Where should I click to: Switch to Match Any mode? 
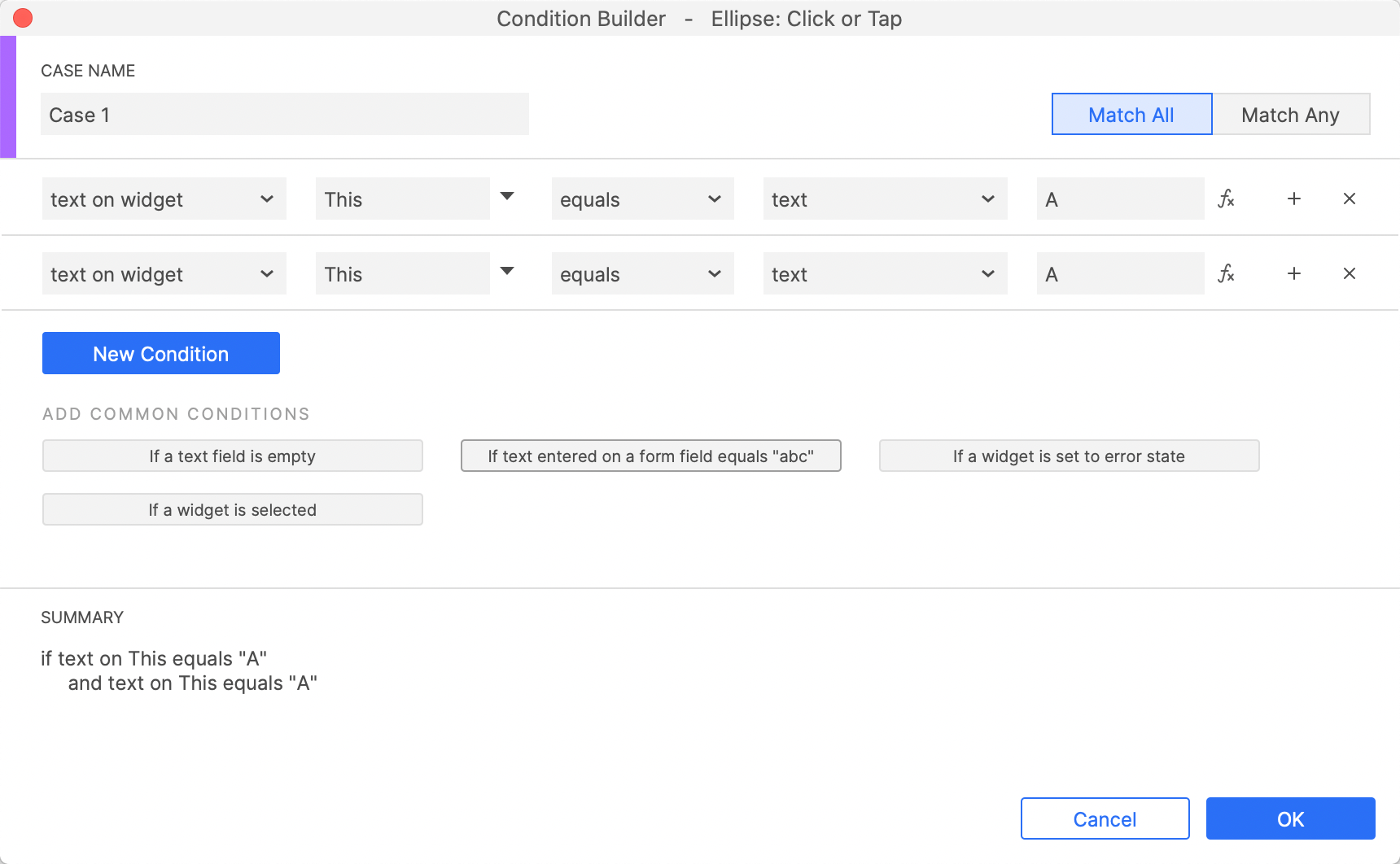[1290, 114]
